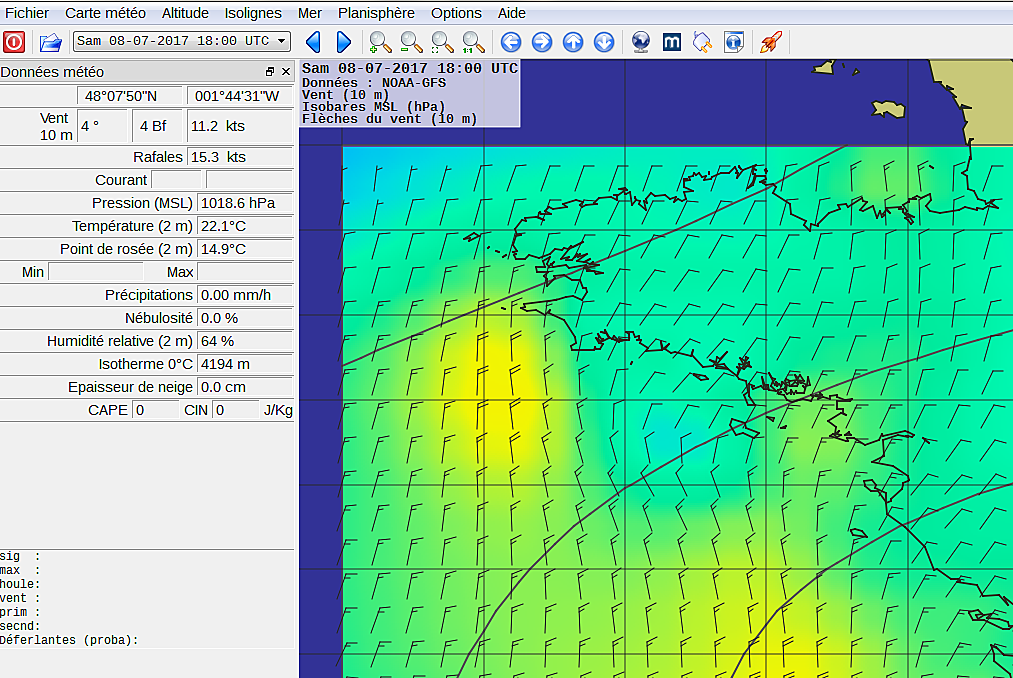Click the dew point value 14.9°C
The image size is (1013, 678).
[x=245, y=249]
